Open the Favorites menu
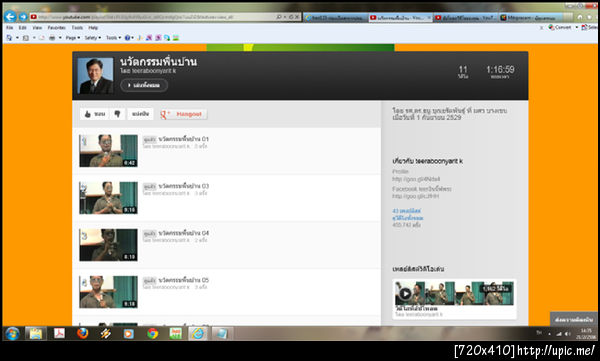Image resolution: width=600 pixels, height=361 pixels. point(57,28)
